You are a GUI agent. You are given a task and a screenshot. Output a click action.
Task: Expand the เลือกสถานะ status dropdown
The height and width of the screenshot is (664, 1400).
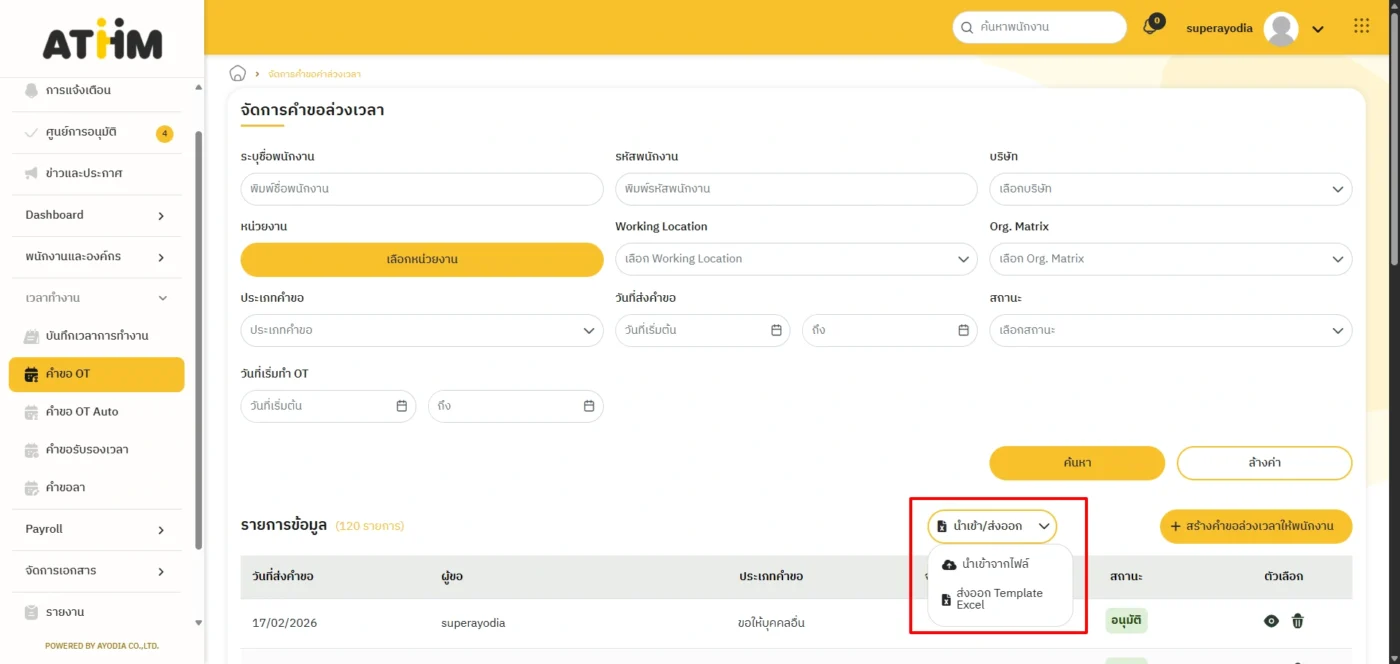1170,330
